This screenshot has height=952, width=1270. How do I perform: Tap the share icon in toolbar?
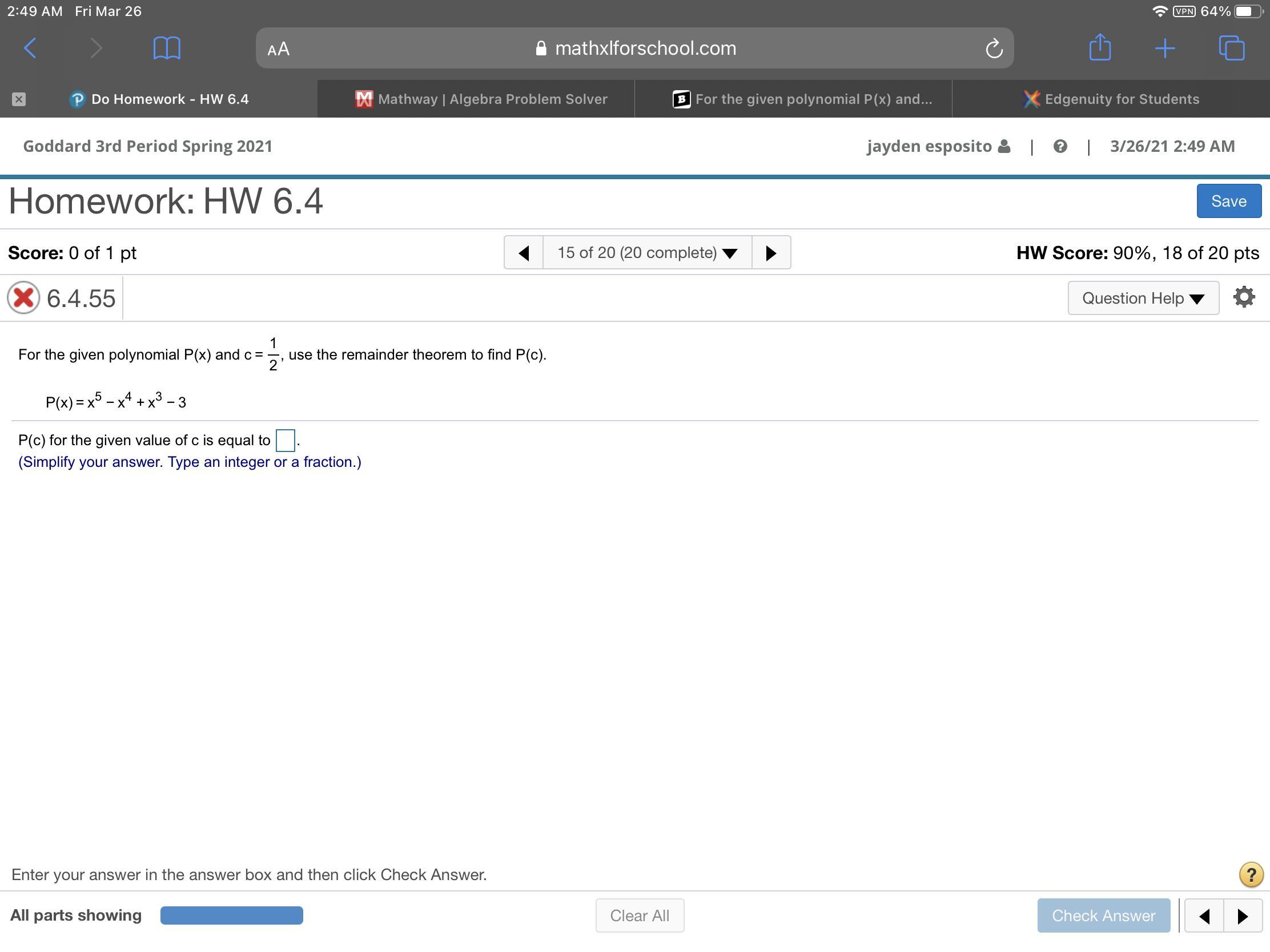pyautogui.click(x=1099, y=47)
